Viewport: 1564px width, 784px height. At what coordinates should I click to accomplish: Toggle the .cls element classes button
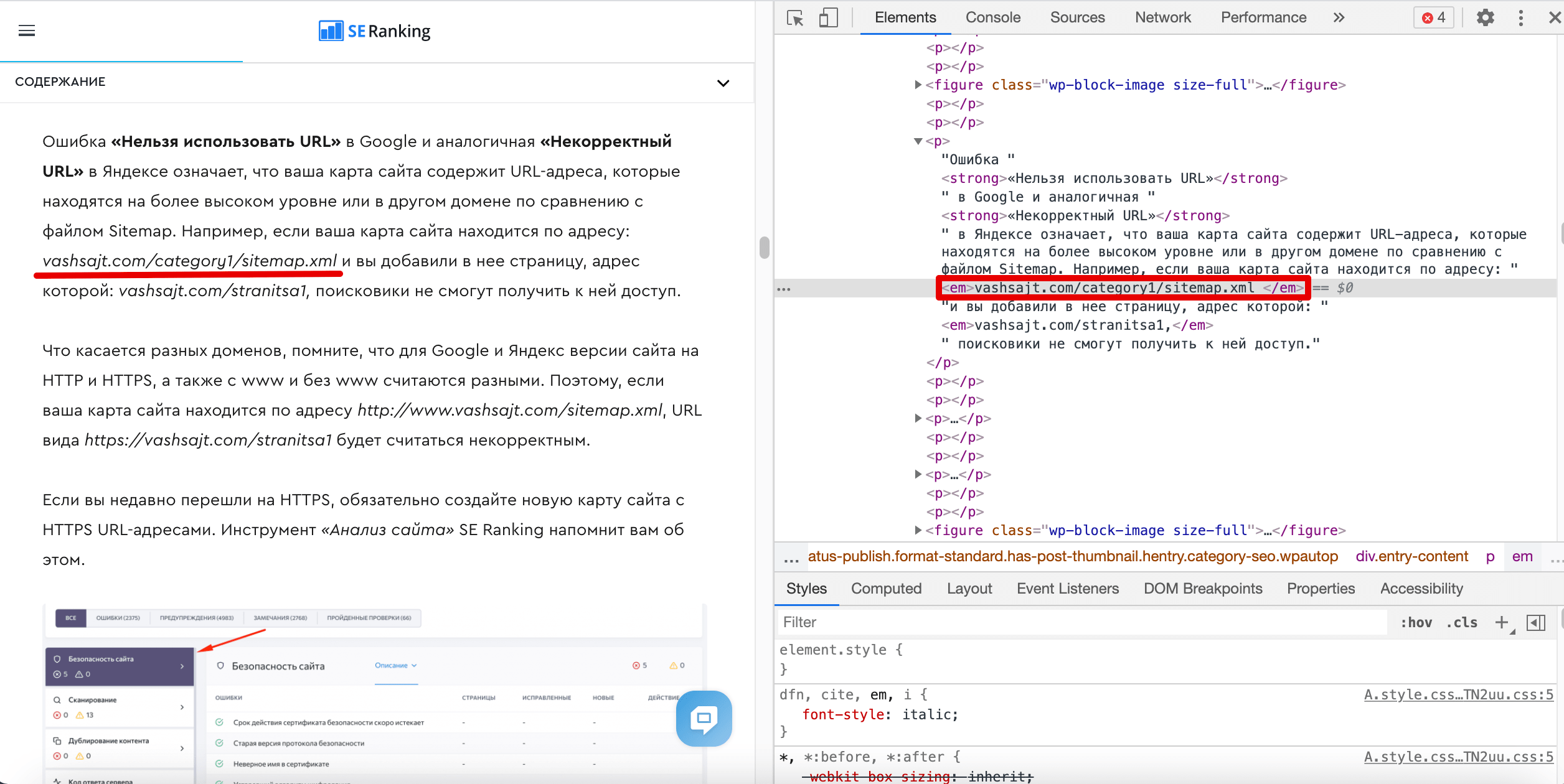(x=1462, y=622)
